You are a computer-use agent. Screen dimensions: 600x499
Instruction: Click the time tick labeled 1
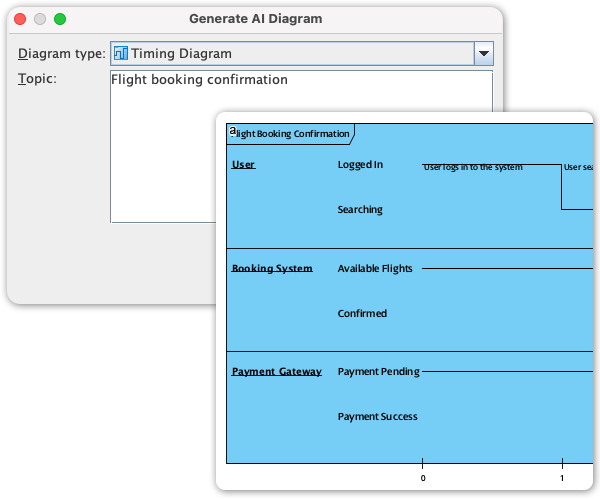coord(562,478)
